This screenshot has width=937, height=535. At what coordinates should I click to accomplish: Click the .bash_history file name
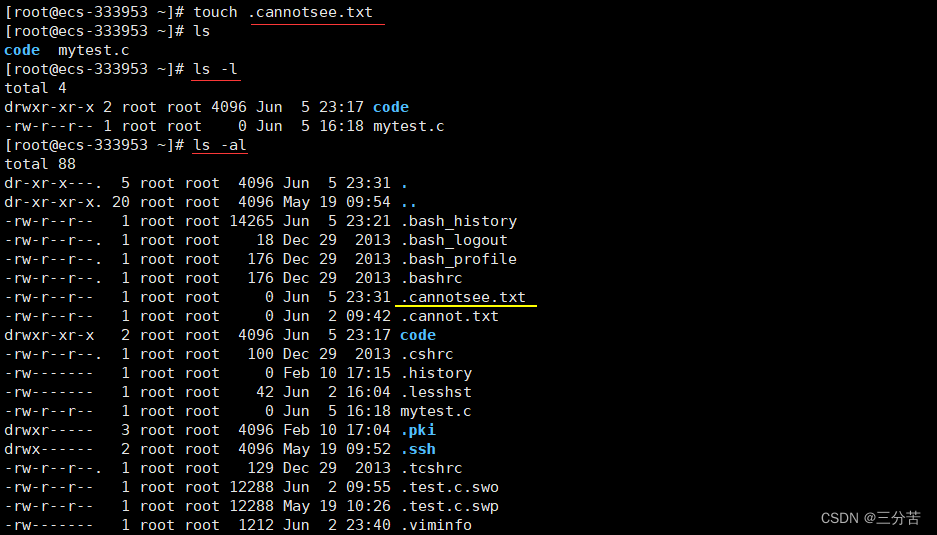(x=459, y=221)
